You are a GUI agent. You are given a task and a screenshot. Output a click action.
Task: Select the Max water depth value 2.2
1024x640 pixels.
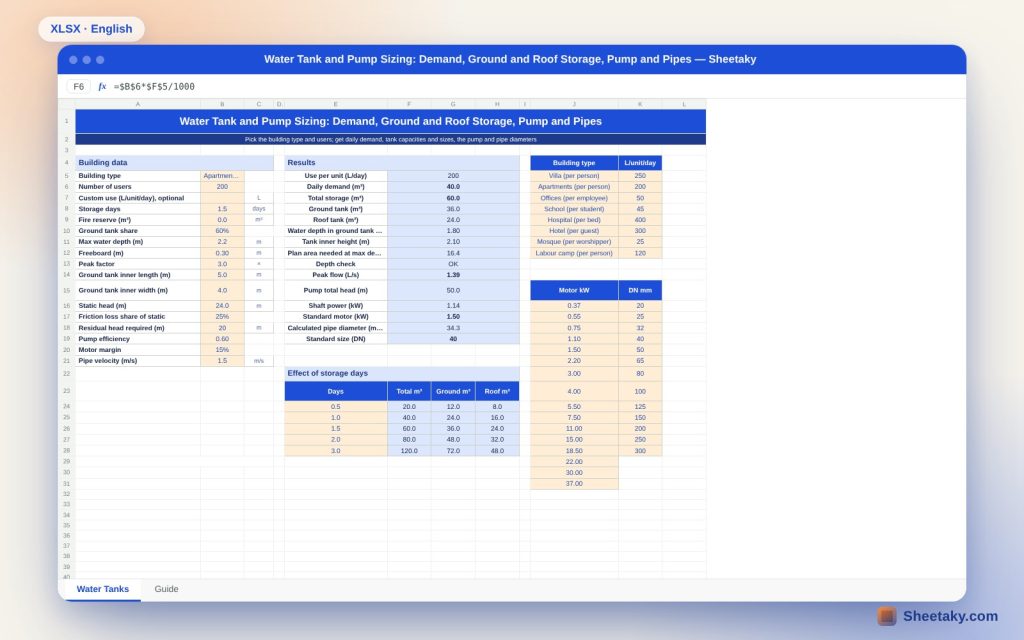click(x=222, y=242)
